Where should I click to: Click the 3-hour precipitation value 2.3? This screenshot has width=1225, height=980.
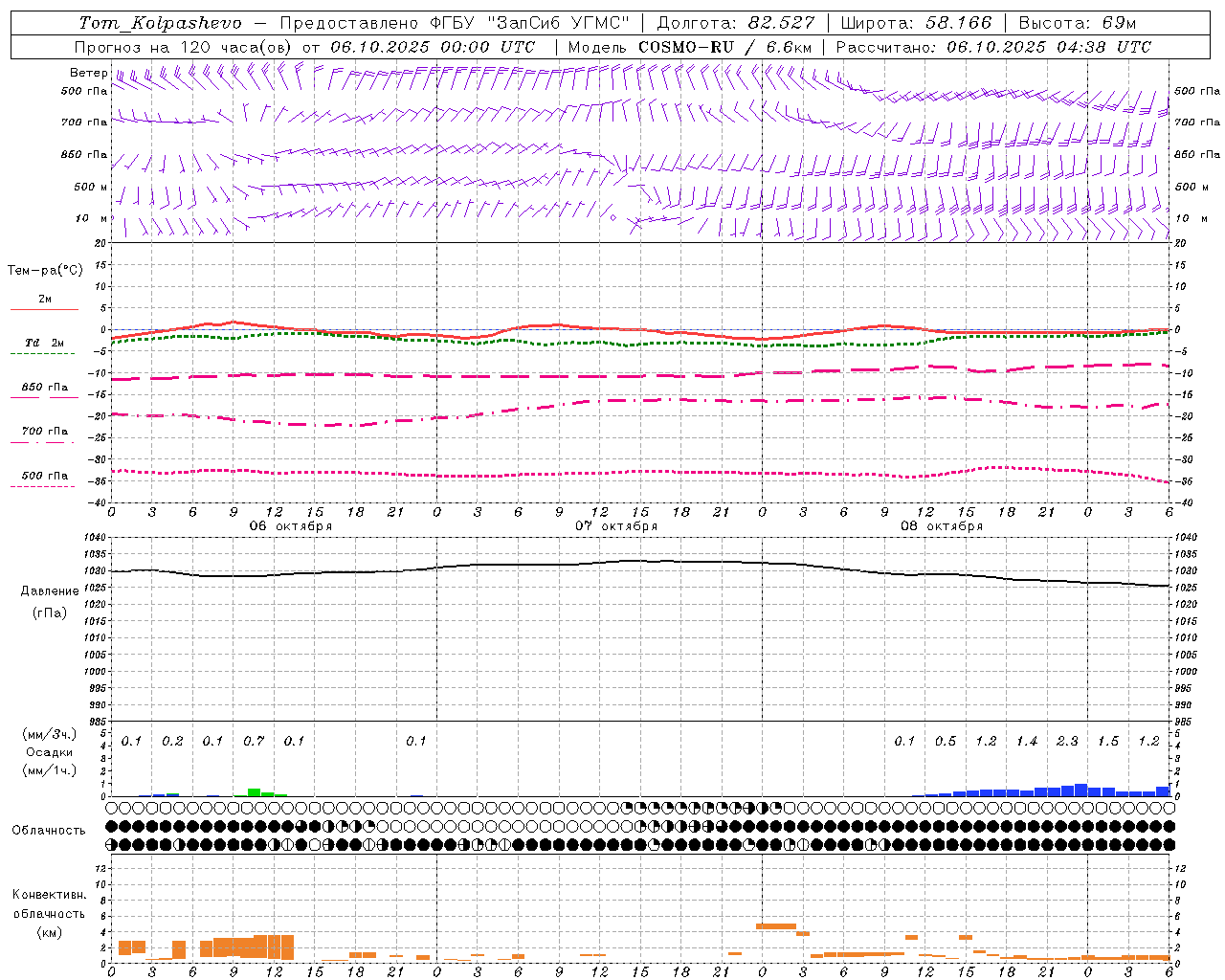[1067, 741]
